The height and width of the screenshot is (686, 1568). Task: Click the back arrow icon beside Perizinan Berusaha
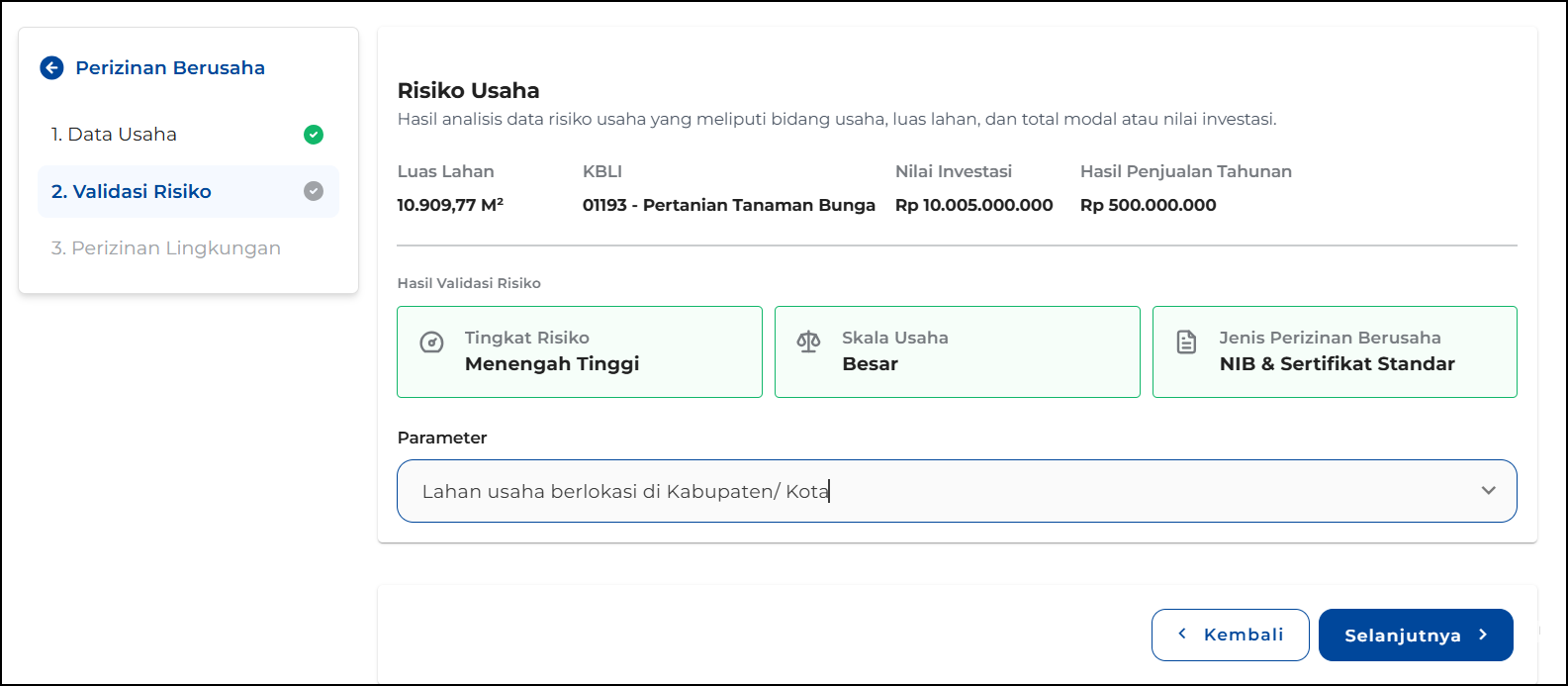click(51, 67)
